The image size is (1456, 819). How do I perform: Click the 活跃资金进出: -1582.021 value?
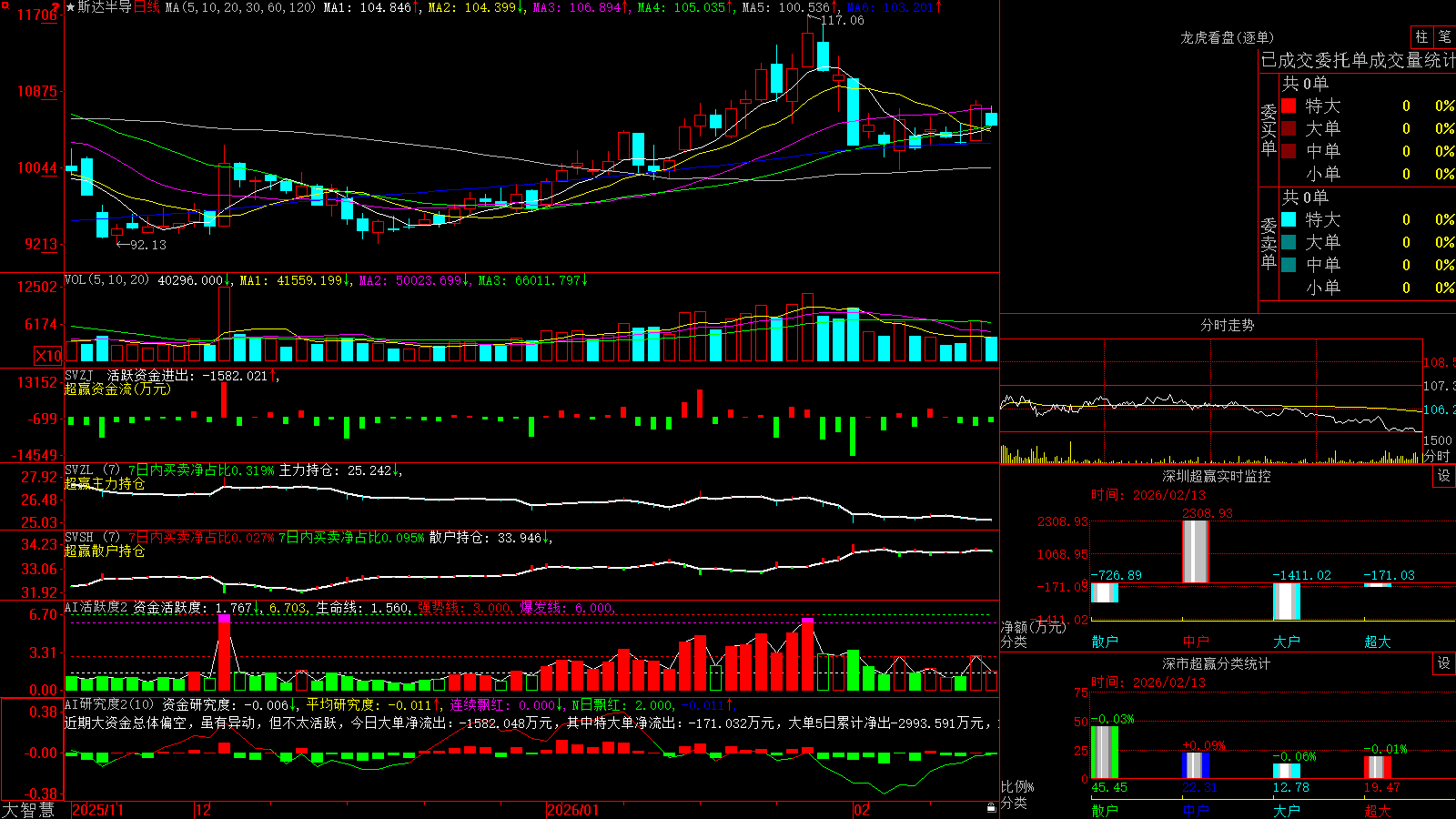pyautogui.click(x=187, y=375)
